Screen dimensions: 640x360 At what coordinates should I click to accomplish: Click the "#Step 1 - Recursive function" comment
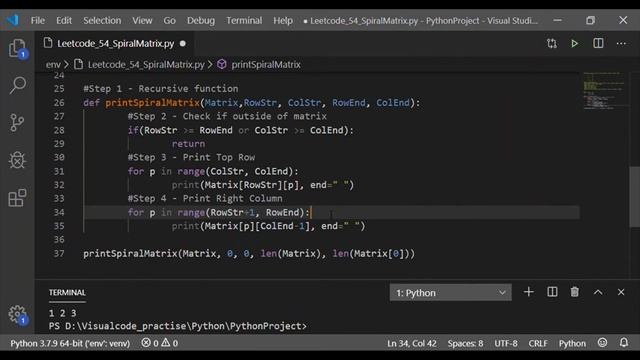161,89
